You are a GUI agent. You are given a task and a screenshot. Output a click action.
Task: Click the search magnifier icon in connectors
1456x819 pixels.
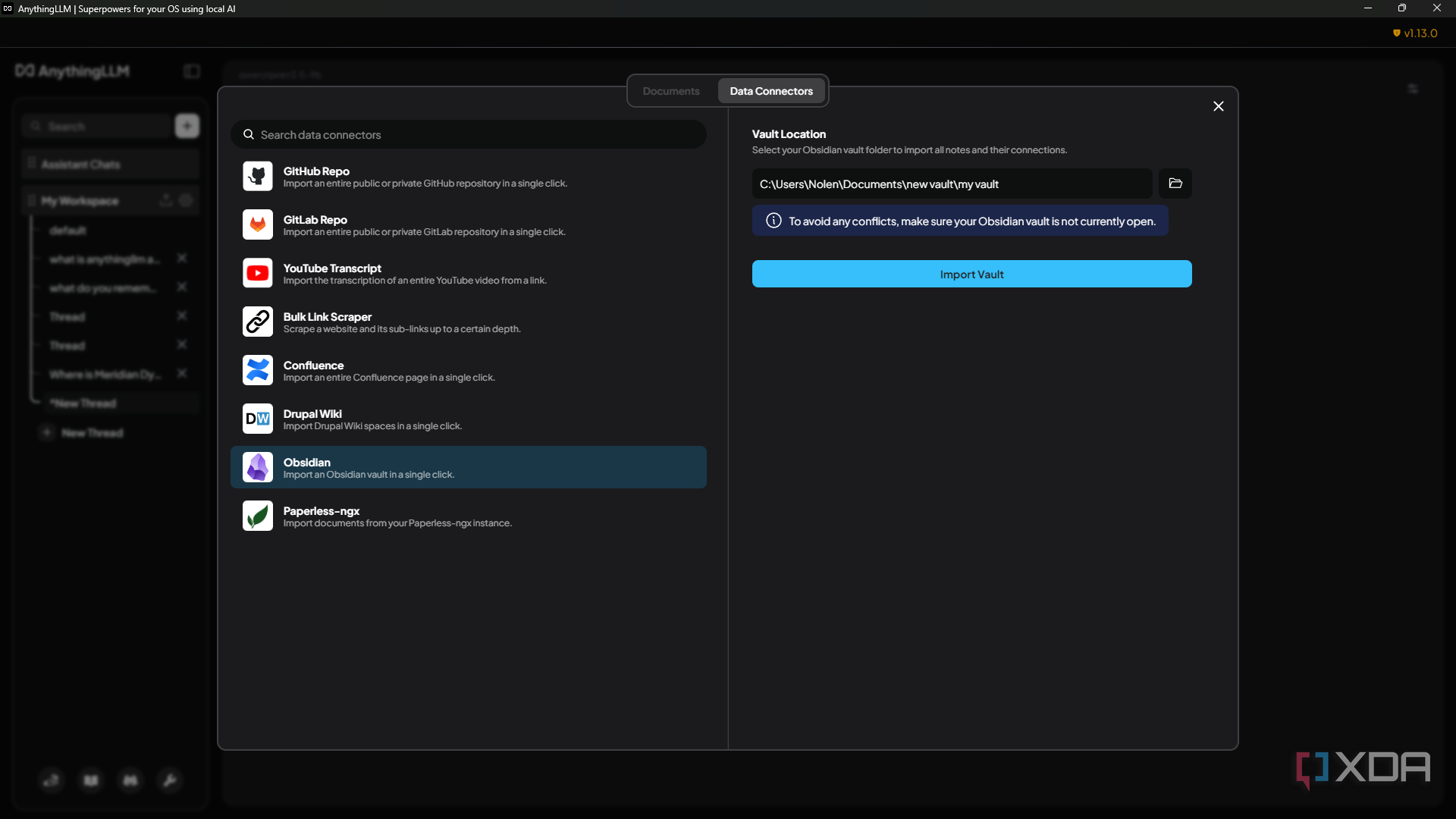249,134
